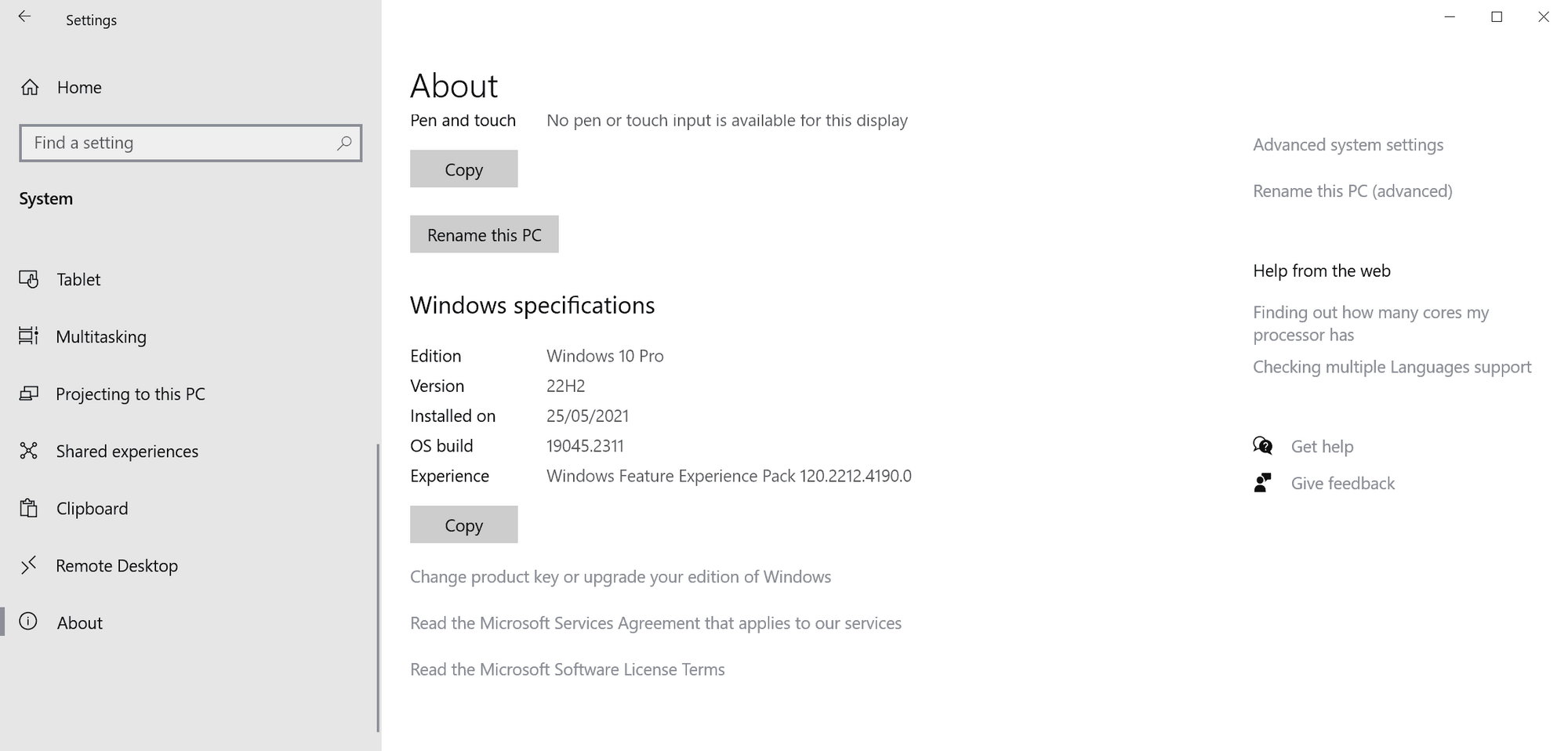Open 'Finding out how many cores' help link
The height and width of the screenshot is (751, 1568).
[1370, 324]
